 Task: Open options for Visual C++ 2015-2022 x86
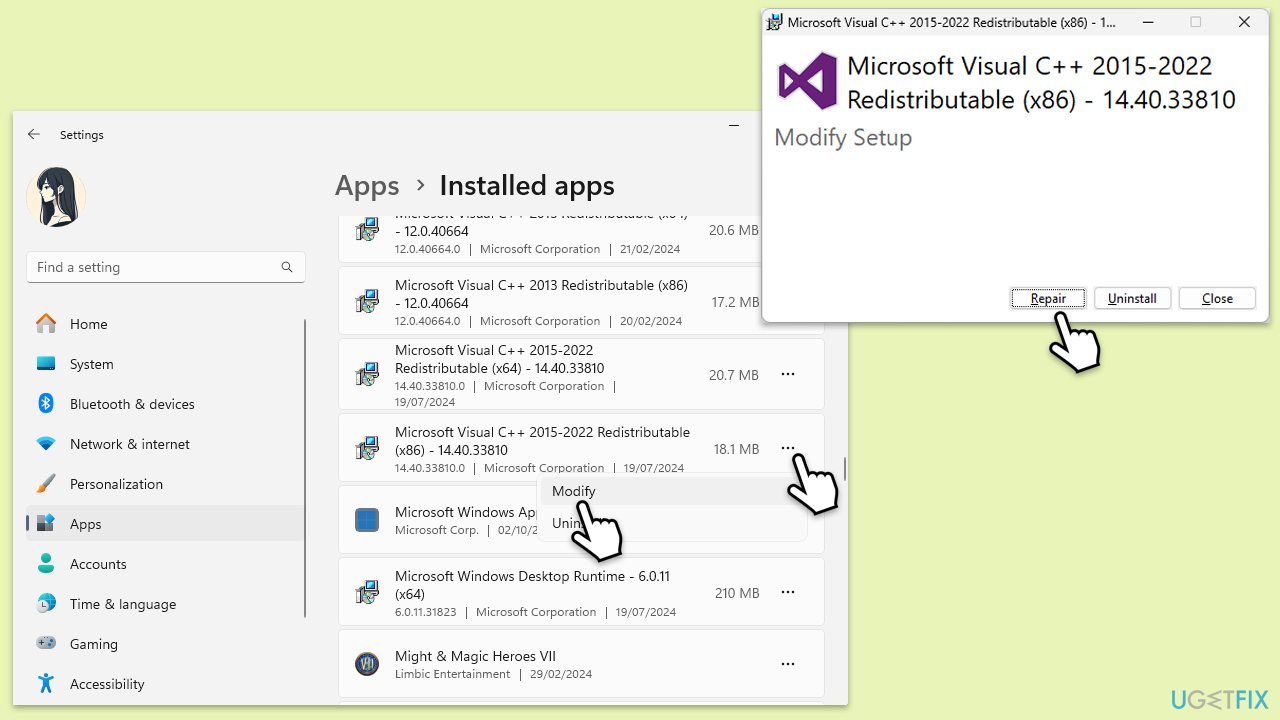(x=788, y=449)
